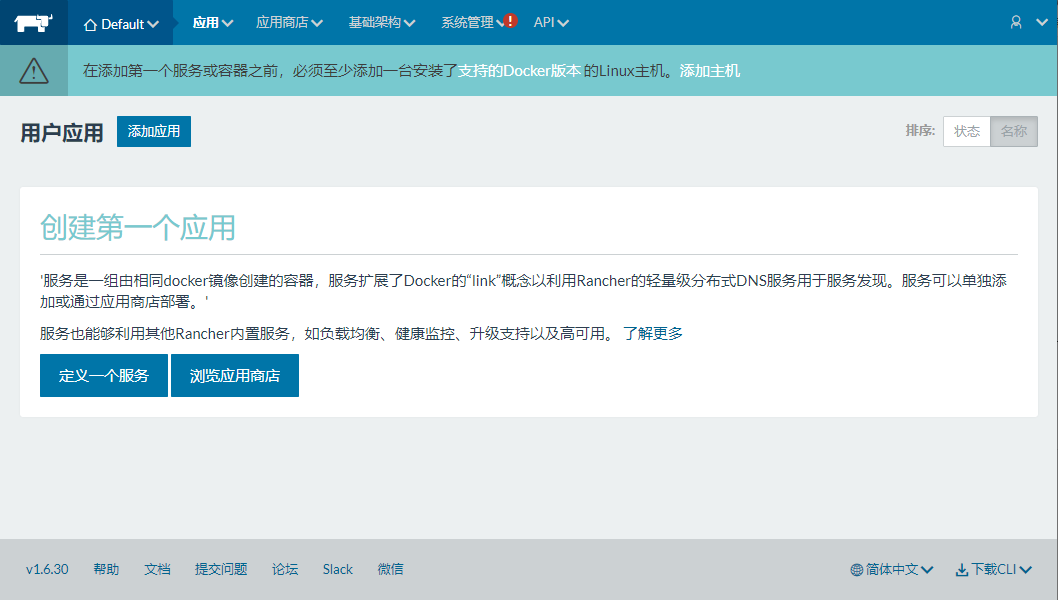Click the 添加主机 link in banner

710,71
